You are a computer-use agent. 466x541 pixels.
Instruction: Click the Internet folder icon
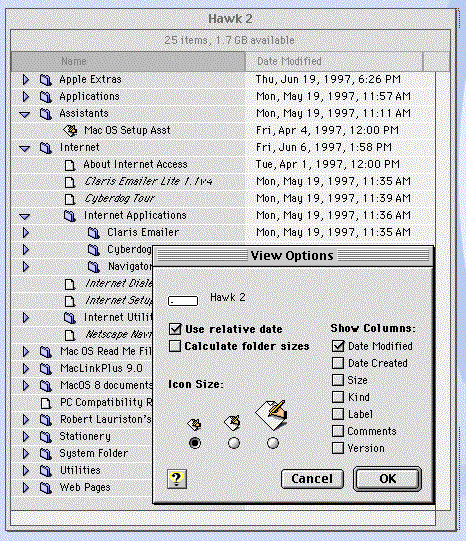pos(46,148)
